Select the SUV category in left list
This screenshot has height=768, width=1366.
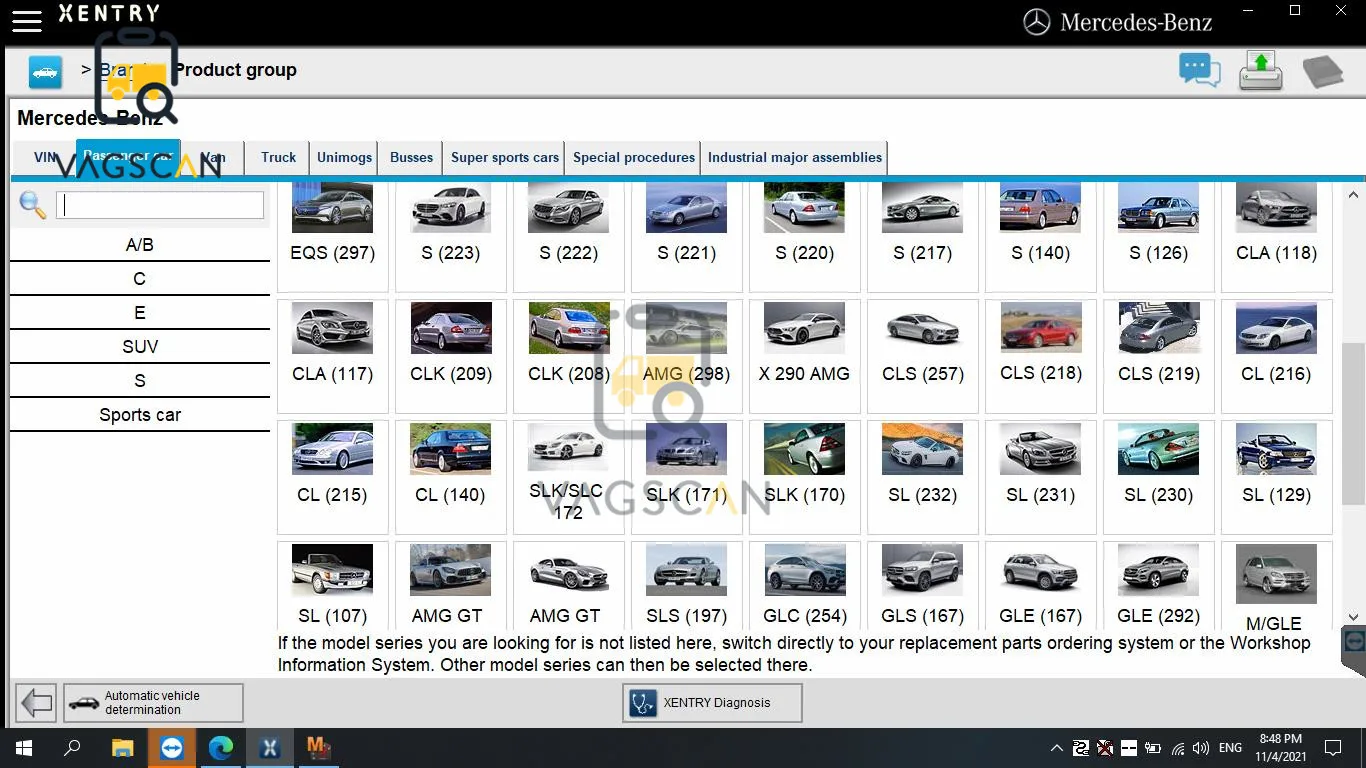point(140,347)
